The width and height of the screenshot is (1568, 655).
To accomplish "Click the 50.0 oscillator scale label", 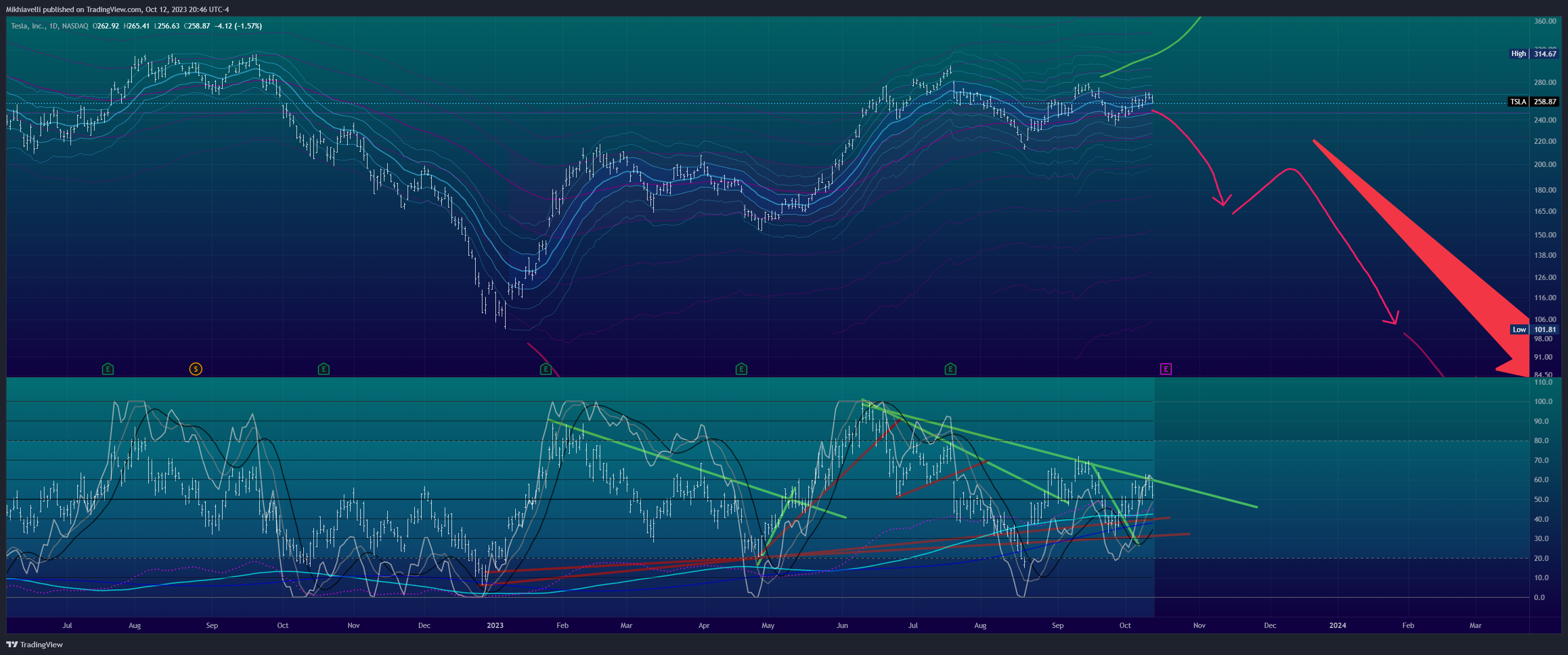I will pos(1541,499).
